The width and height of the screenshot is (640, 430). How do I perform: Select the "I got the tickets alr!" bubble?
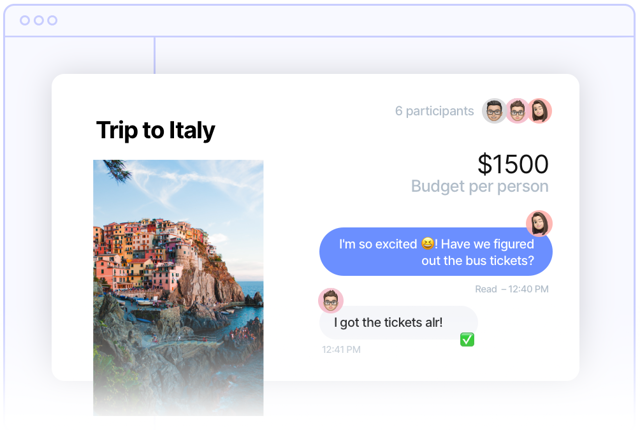click(398, 322)
